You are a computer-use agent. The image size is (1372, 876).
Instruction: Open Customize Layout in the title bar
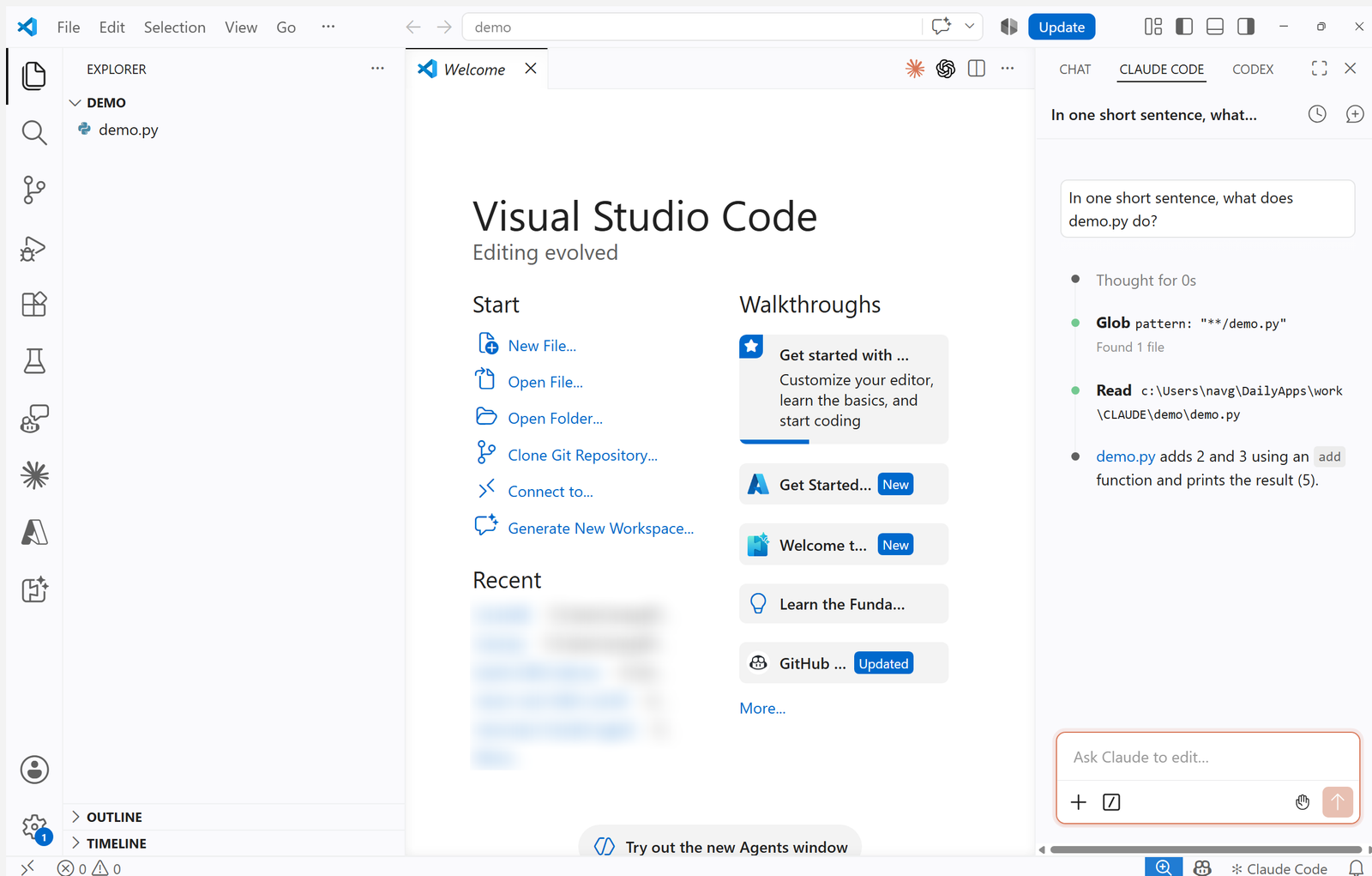click(x=1153, y=27)
